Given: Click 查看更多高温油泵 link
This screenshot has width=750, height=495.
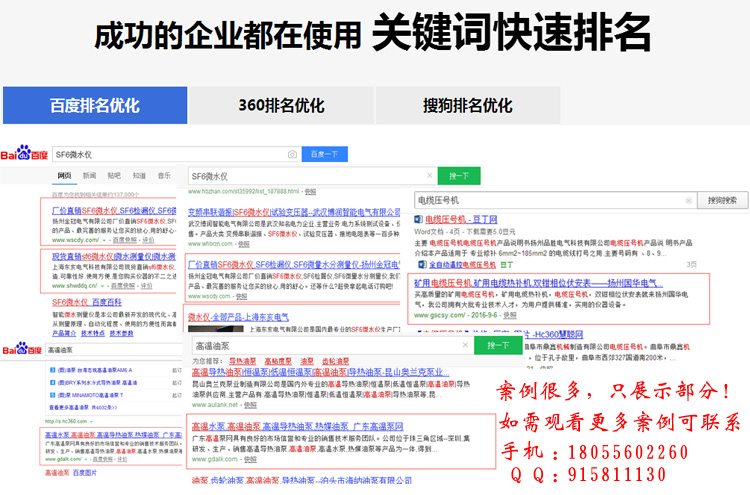Looking at the screenshot, I should [x=83, y=407].
